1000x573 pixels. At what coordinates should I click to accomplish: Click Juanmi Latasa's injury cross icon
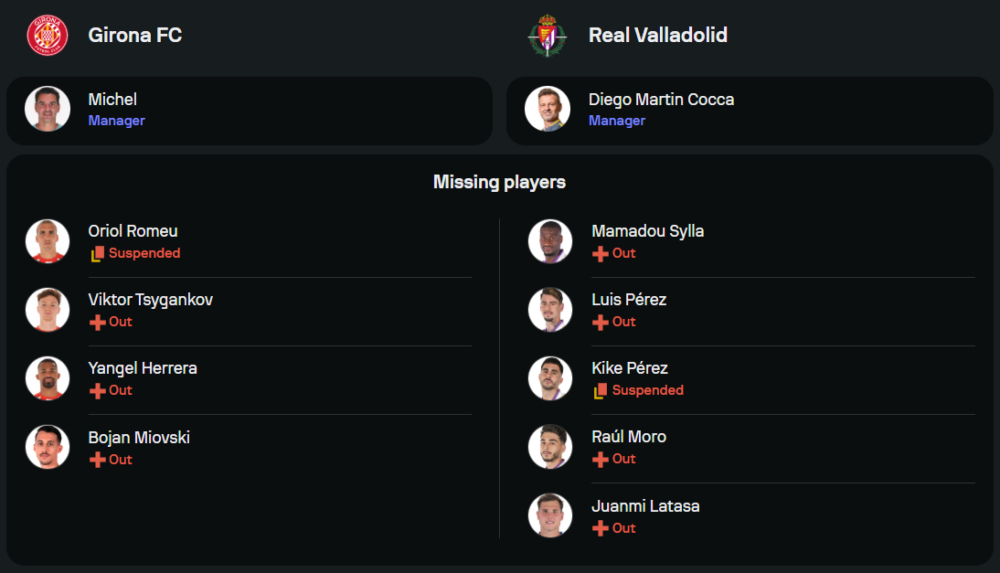click(600, 528)
